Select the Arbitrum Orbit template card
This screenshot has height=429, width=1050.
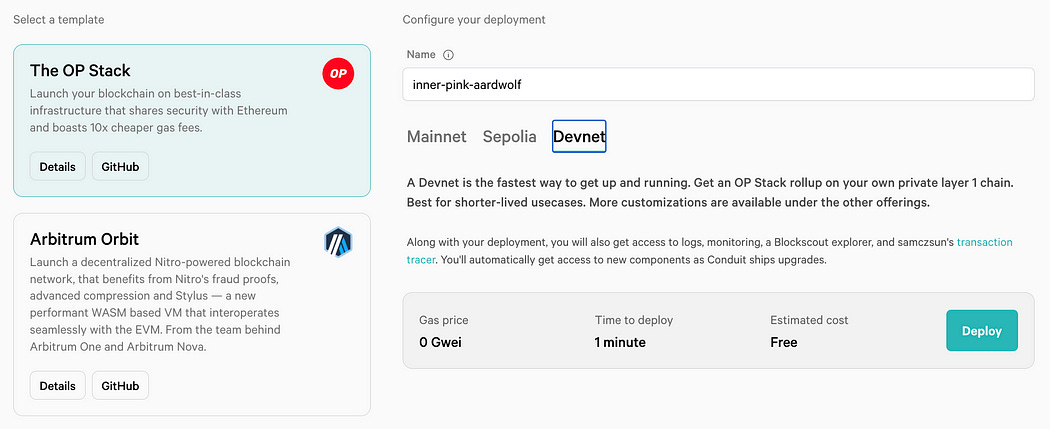pyautogui.click(x=192, y=315)
